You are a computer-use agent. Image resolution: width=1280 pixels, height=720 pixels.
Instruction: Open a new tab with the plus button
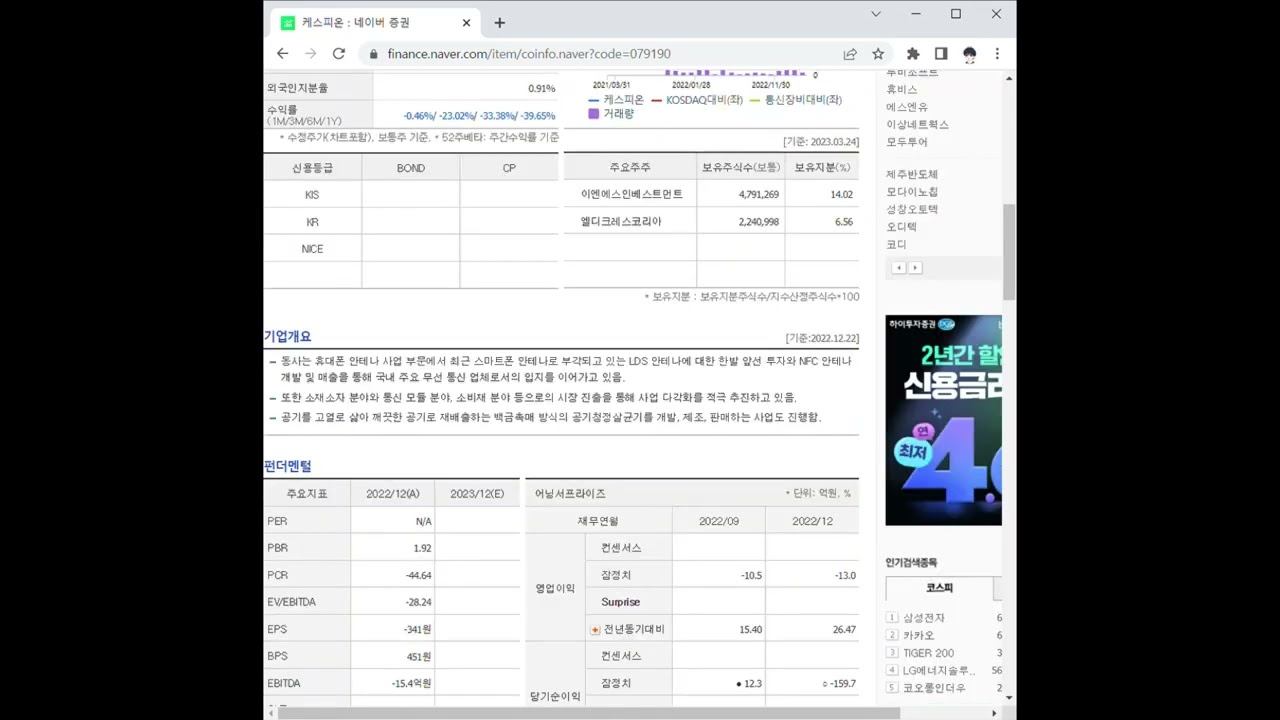click(500, 23)
